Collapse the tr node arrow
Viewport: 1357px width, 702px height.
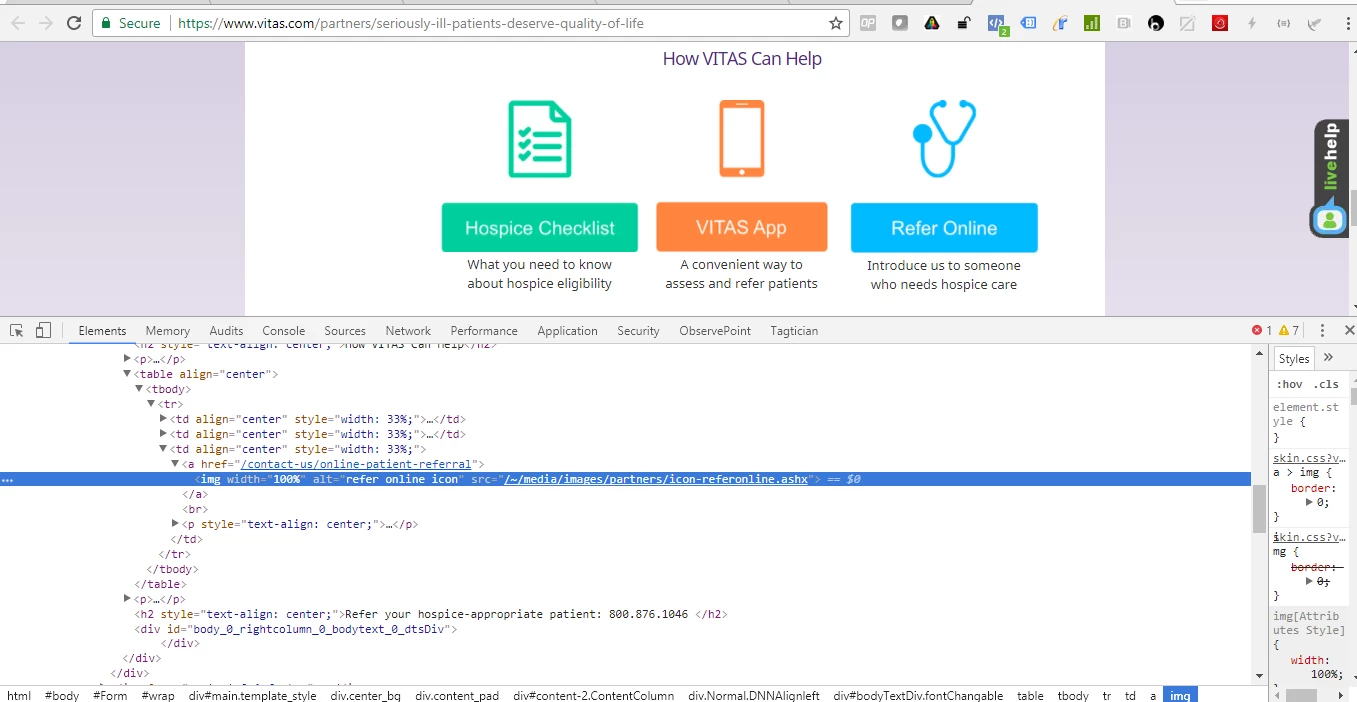click(151, 404)
